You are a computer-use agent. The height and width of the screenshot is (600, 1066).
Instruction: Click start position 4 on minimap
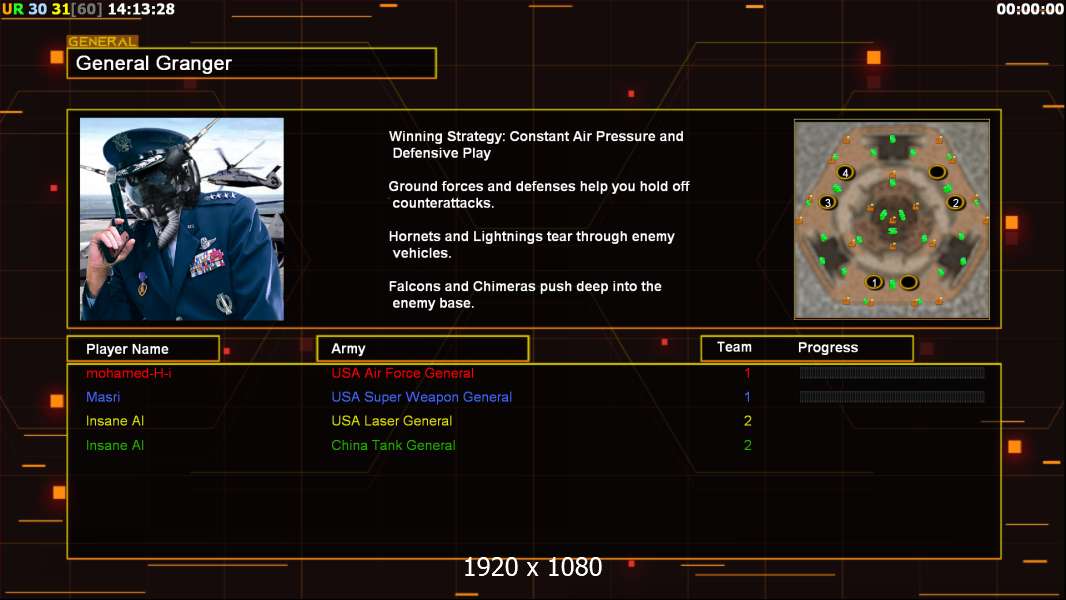(845, 173)
